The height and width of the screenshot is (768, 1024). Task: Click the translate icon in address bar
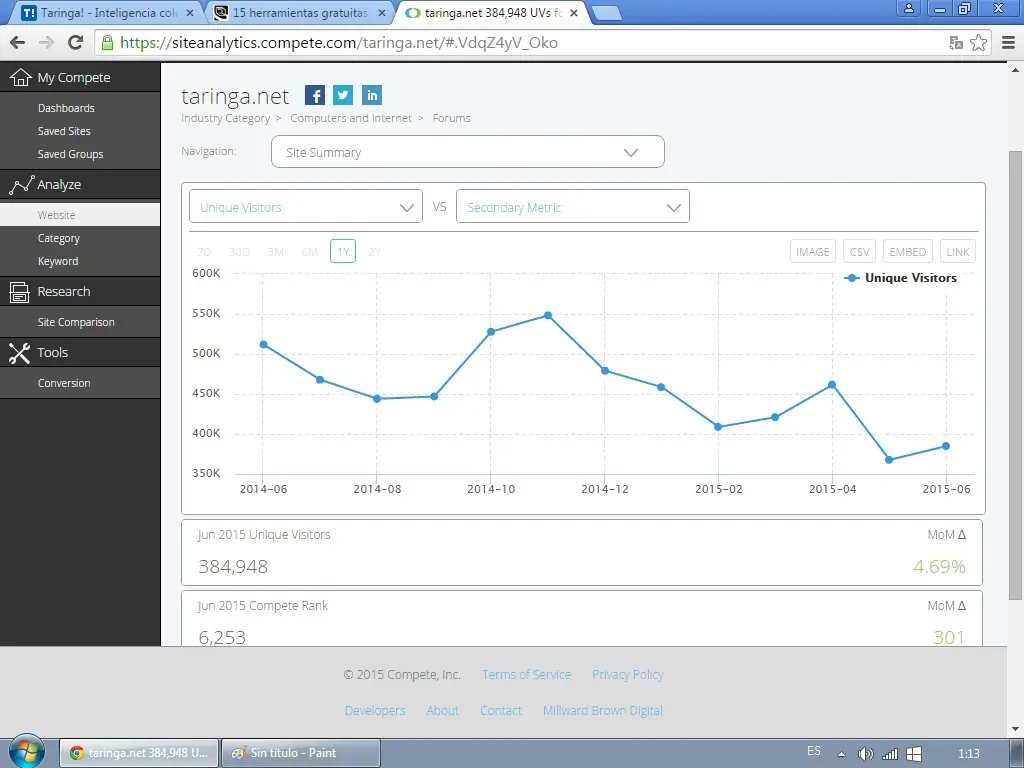956,43
